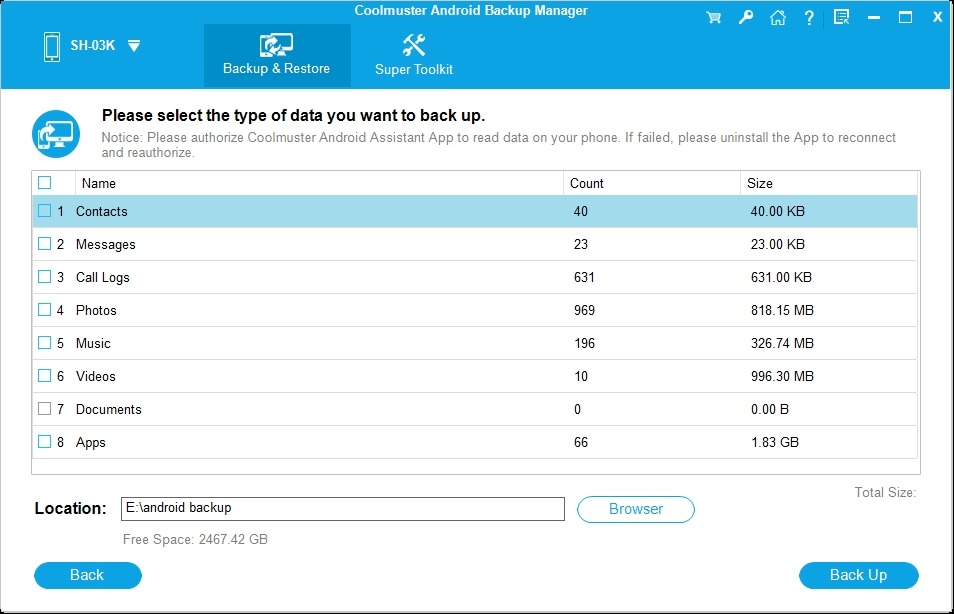Image resolution: width=954 pixels, height=614 pixels.
Task: Select the Messages row name
Action: click(106, 245)
